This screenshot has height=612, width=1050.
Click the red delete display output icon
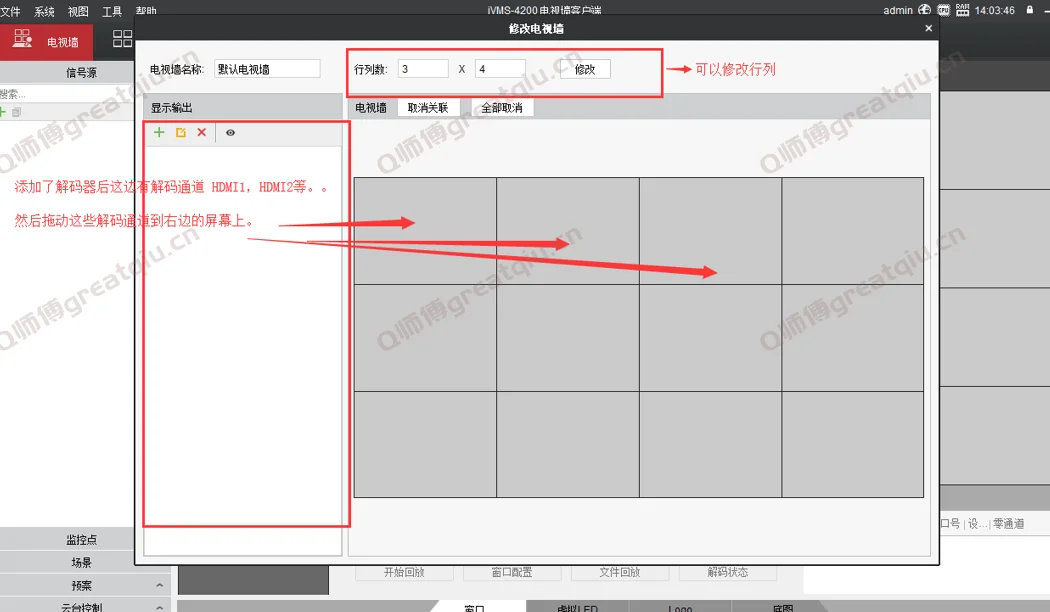[201, 132]
